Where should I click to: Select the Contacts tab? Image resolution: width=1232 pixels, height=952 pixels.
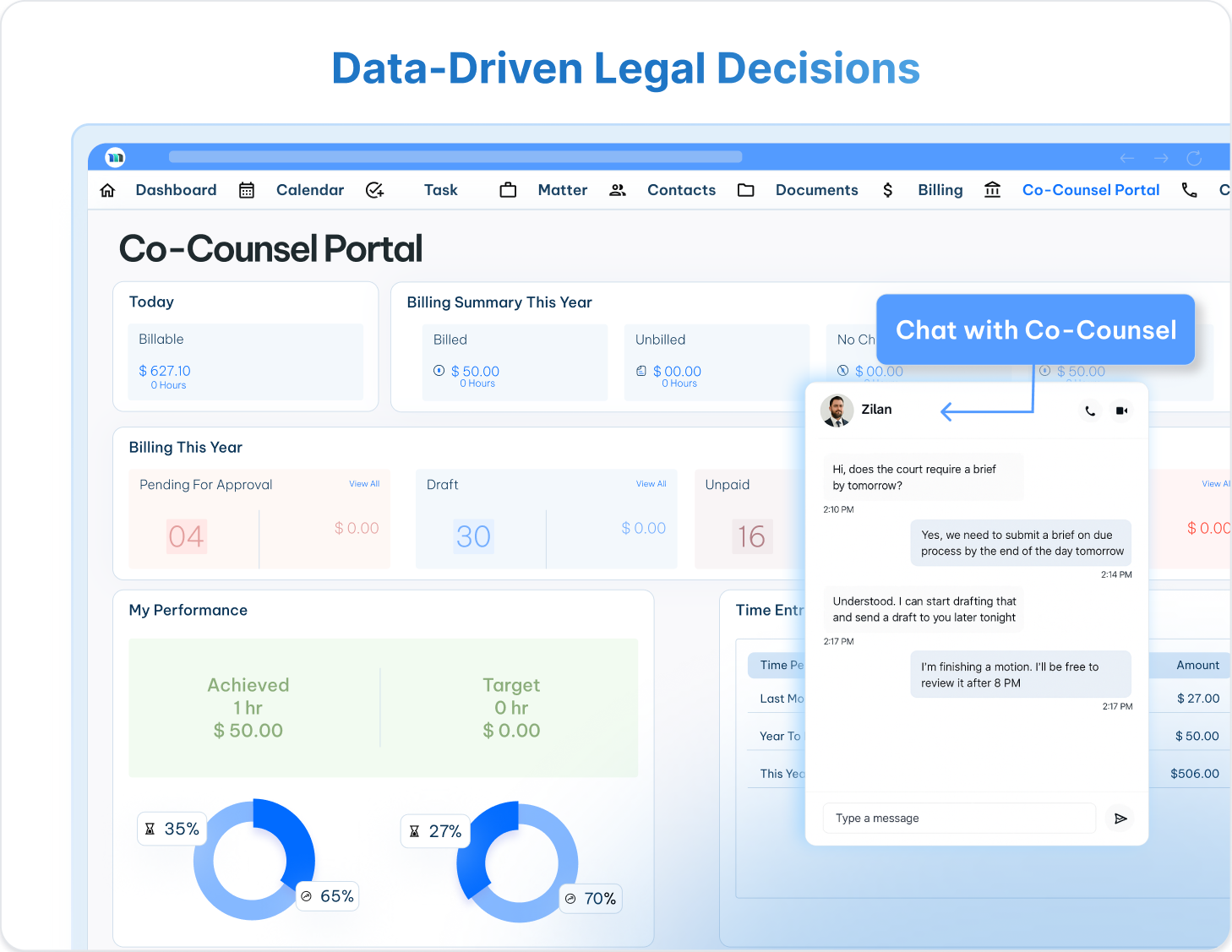(x=682, y=190)
